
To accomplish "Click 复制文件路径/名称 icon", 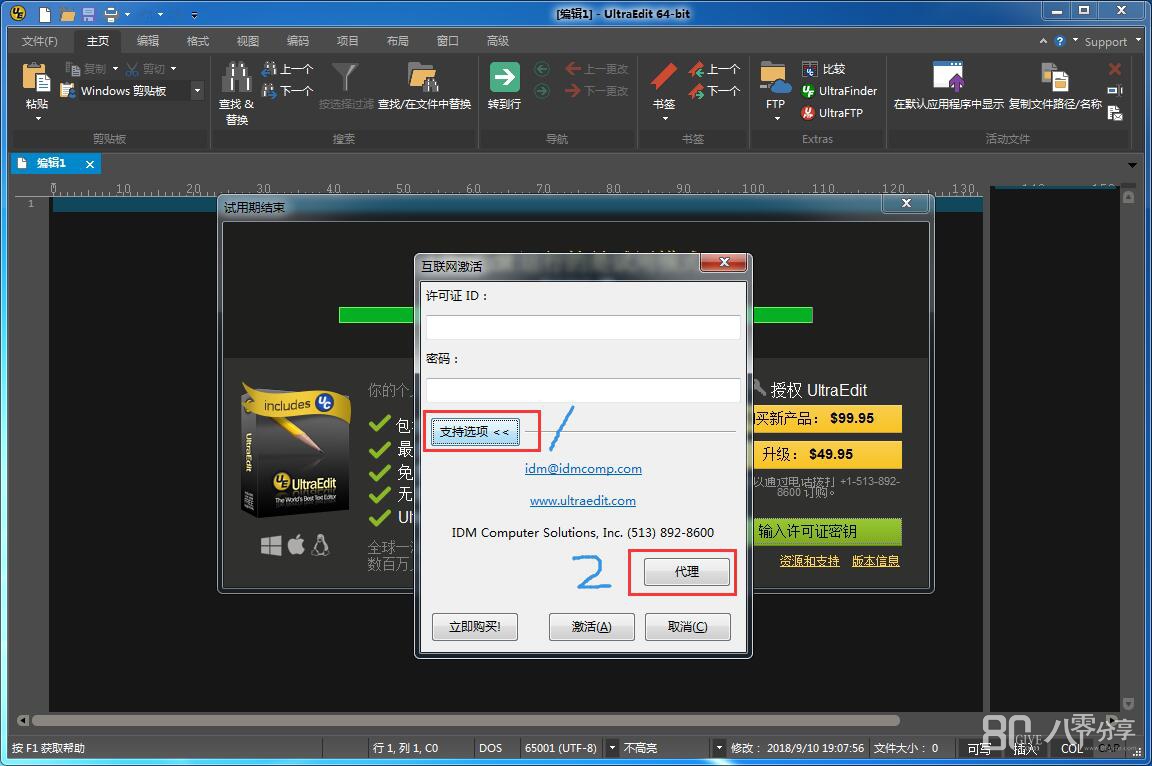I will pos(1055,77).
